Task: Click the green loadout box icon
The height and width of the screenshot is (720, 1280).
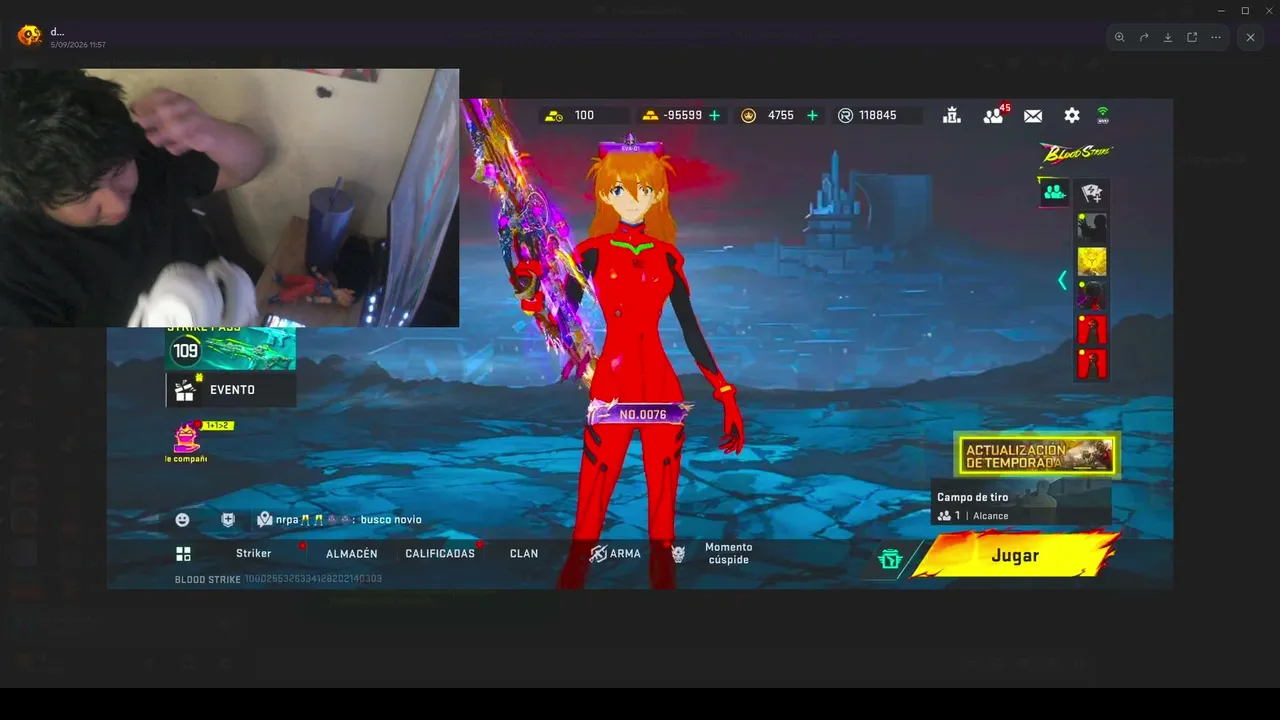Action: tap(890, 559)
